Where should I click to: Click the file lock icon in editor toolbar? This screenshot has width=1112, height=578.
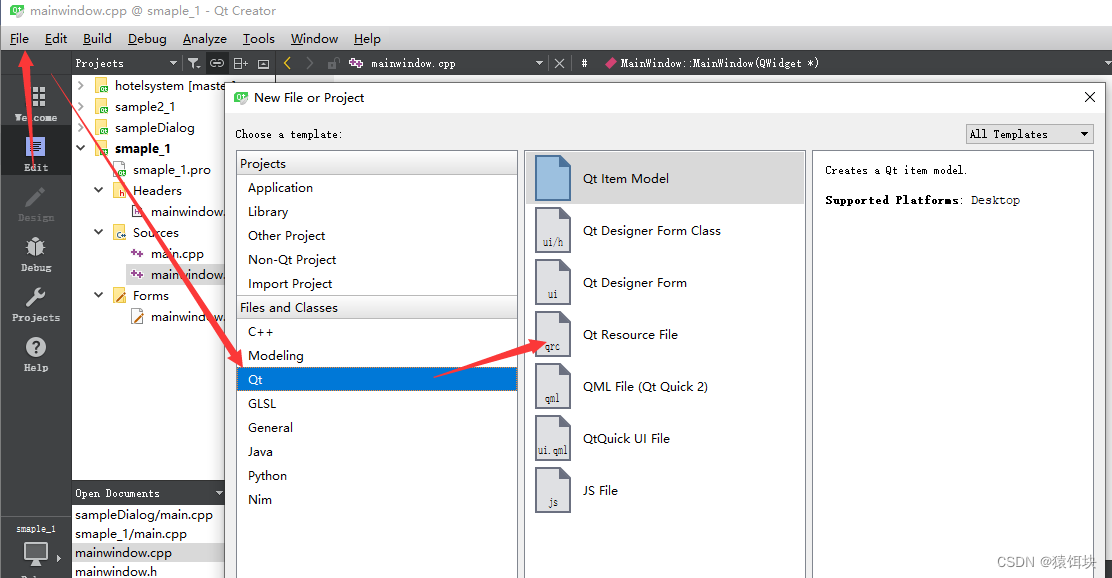[x=333, y=63]
